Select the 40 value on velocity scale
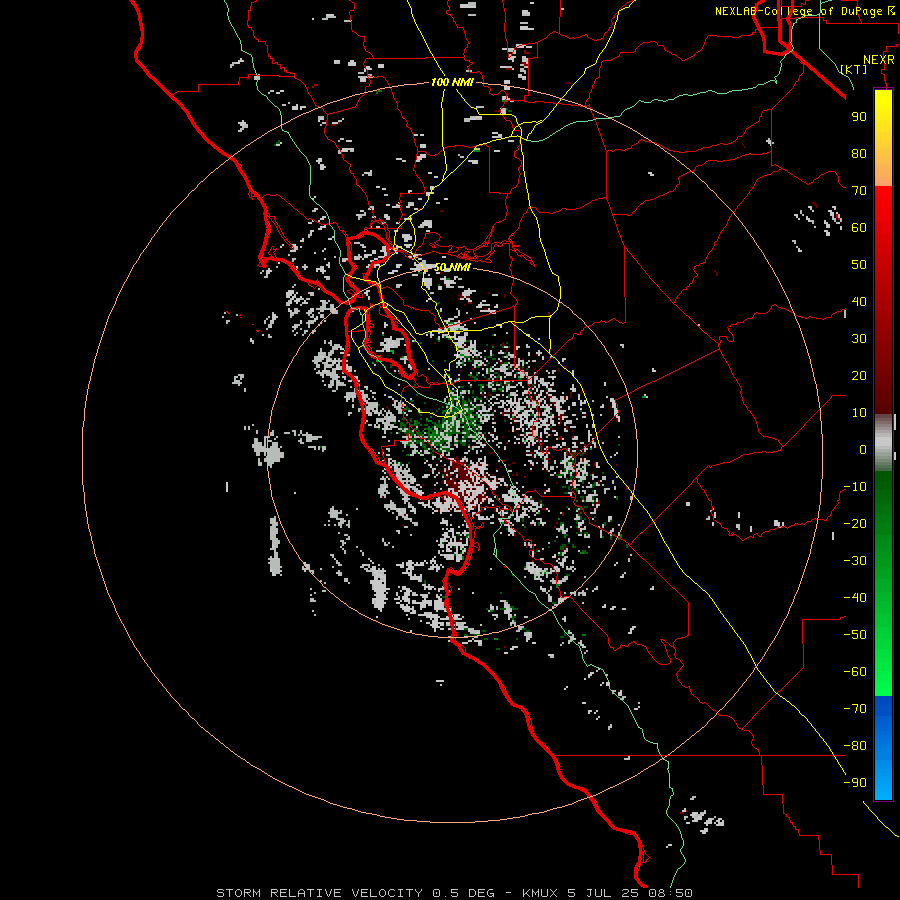900x900 pixels. click(859, 301)
